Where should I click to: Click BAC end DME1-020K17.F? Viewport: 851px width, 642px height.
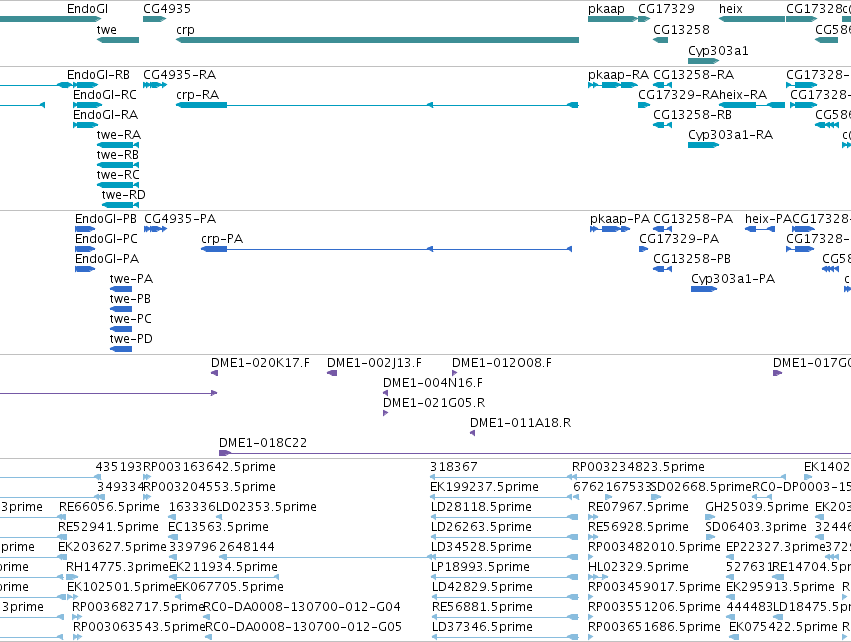click(214, 373)
